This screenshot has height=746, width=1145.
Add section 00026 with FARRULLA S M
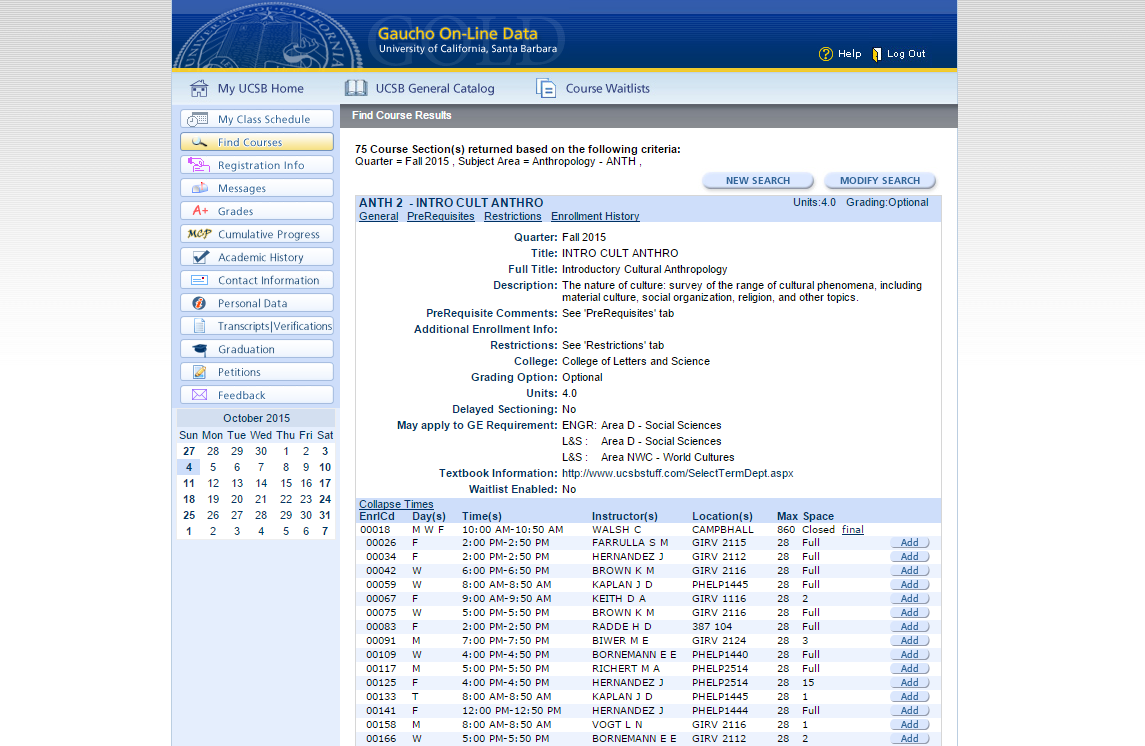910,543
